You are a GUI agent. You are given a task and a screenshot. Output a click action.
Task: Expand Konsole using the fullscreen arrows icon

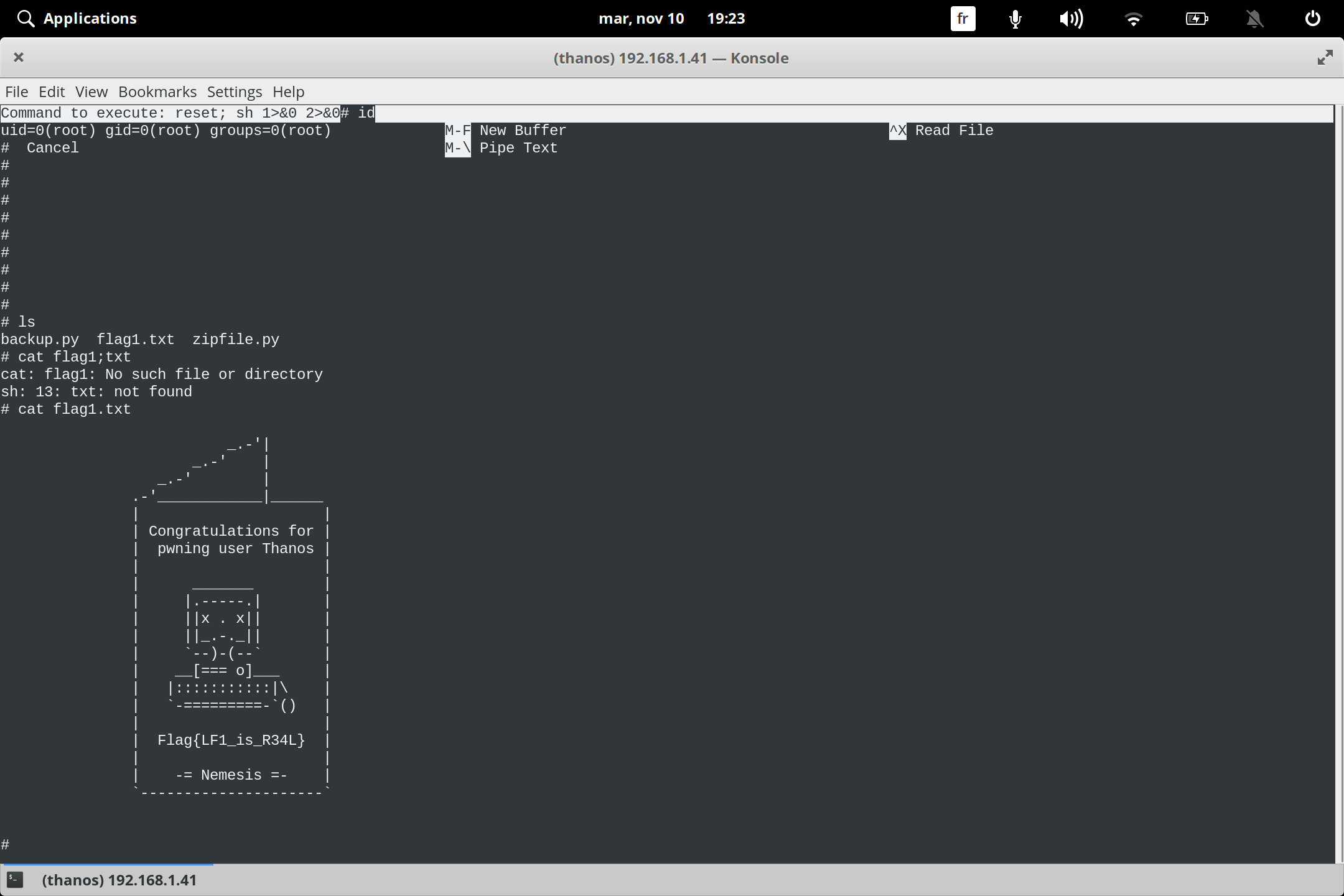1325,57
